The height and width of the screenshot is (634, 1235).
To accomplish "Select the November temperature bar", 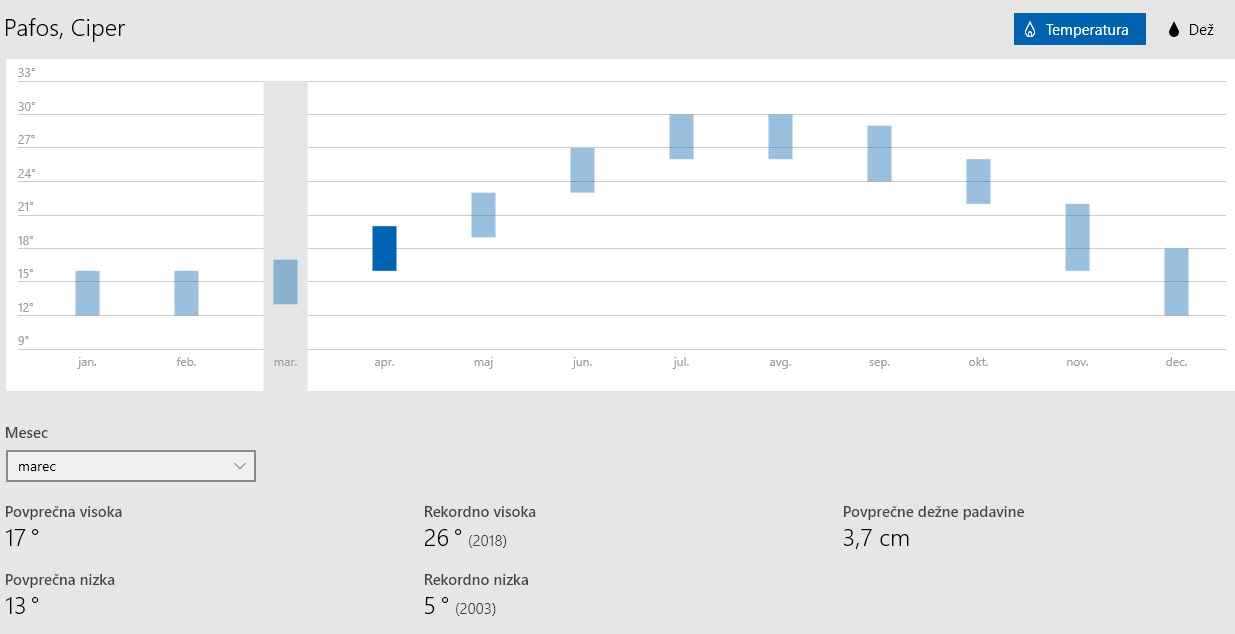I will pyautogui.click(x=1077, y=237).
